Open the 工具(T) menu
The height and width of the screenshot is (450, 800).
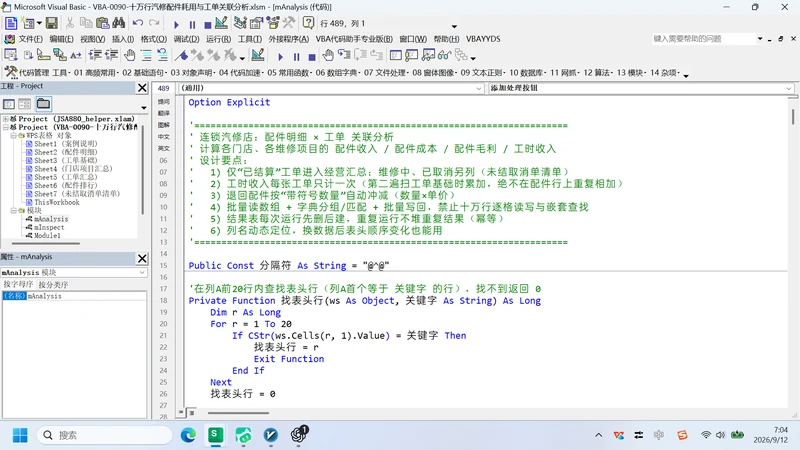click(249, 39)
